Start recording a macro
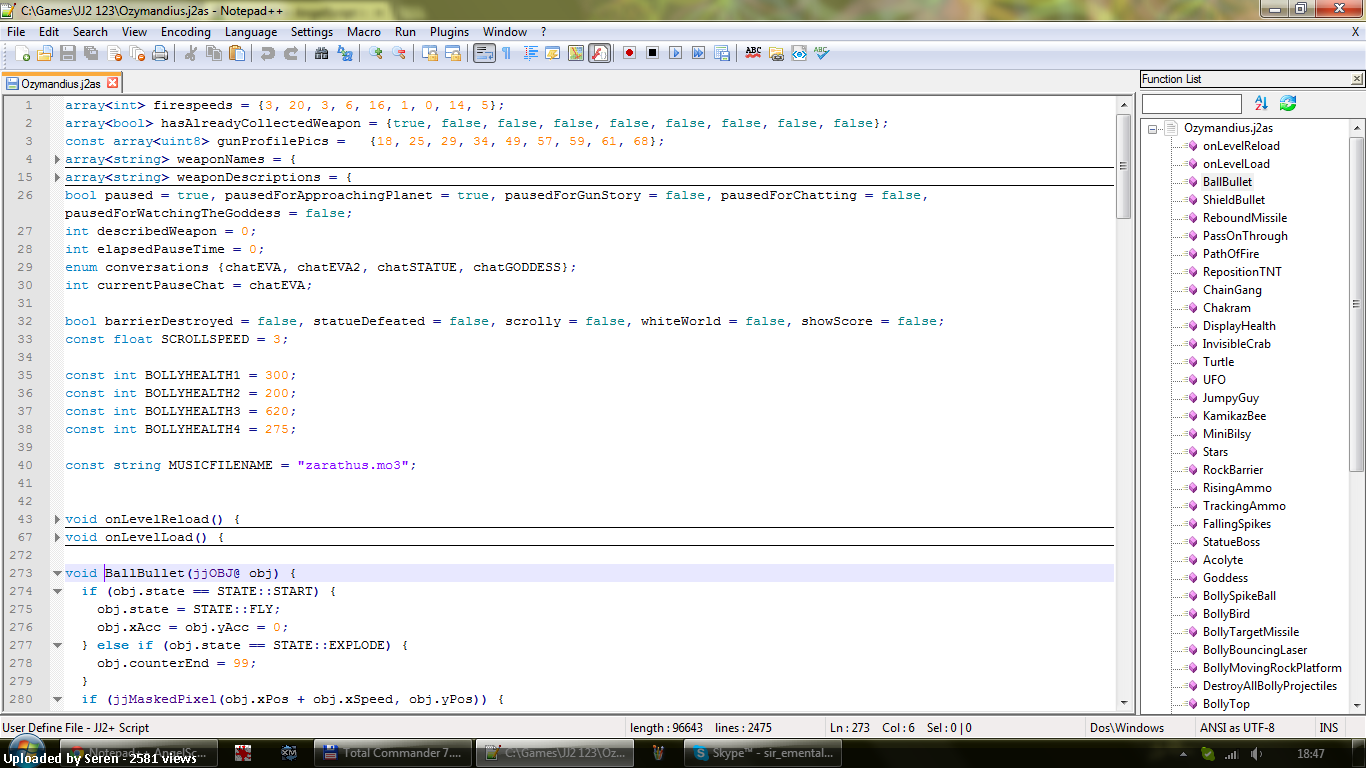1366x768 pixels. click(631, 53)
